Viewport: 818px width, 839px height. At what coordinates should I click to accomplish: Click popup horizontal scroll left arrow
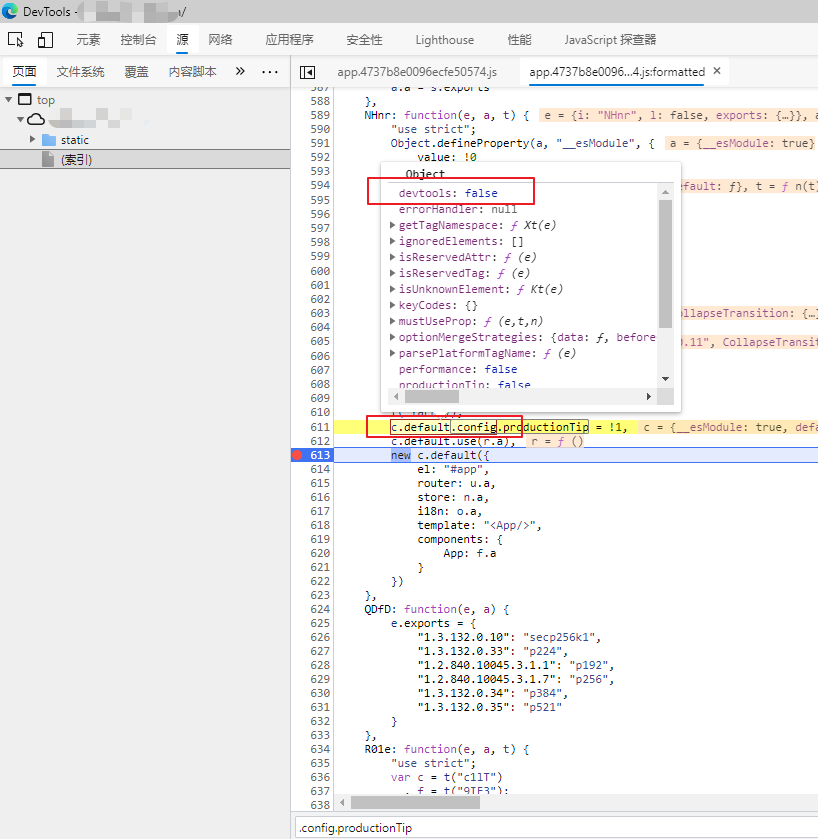pos(396,396)
